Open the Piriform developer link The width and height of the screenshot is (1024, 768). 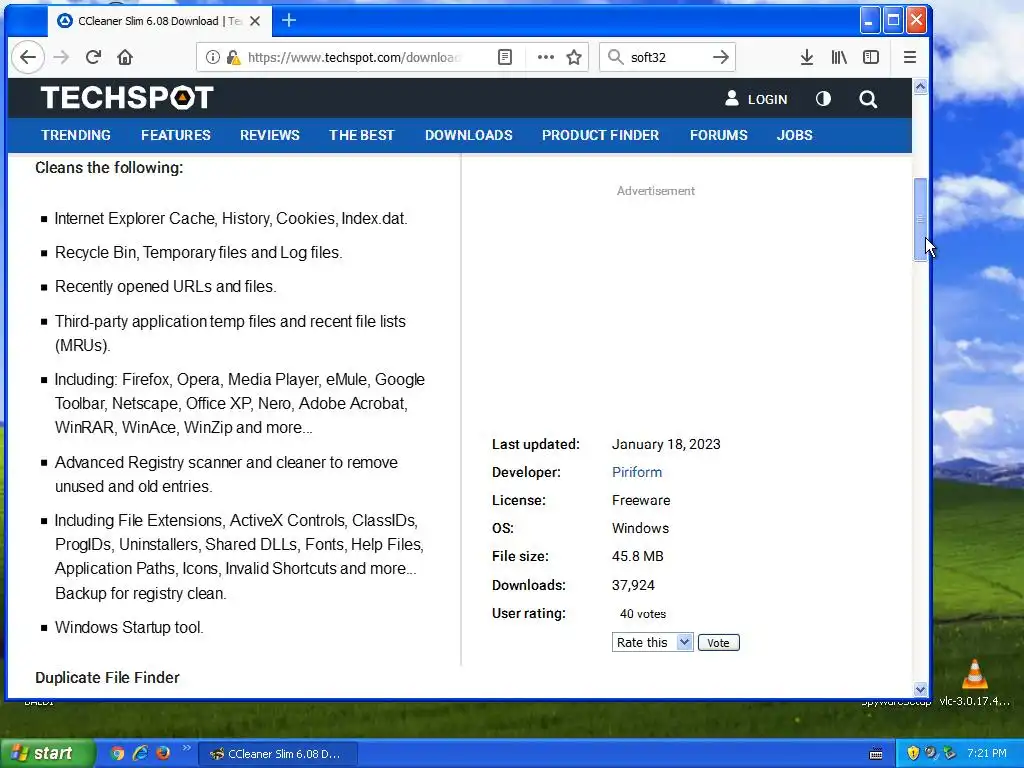click(637, 472)
